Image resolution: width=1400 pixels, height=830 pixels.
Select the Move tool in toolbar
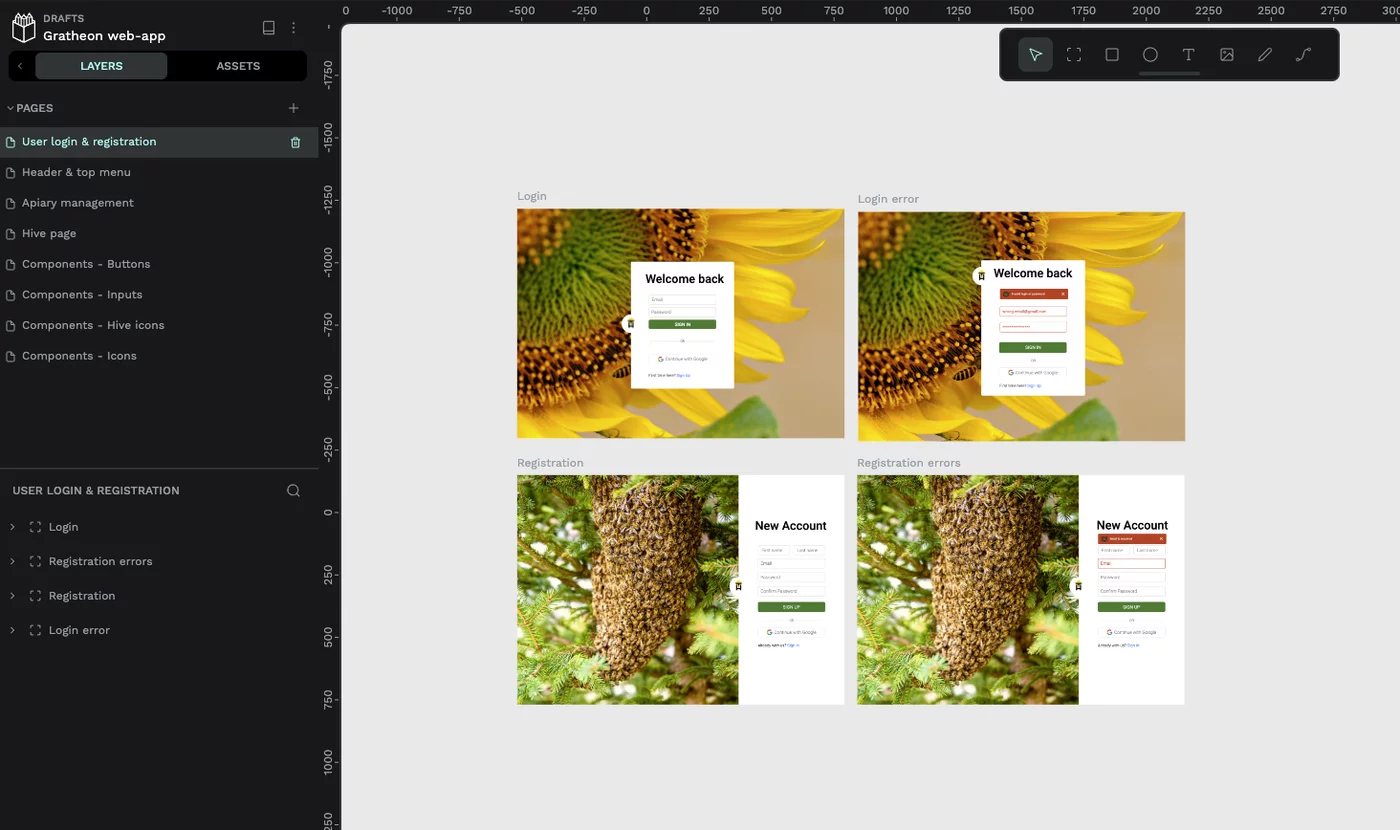[x=1035, y=55]
